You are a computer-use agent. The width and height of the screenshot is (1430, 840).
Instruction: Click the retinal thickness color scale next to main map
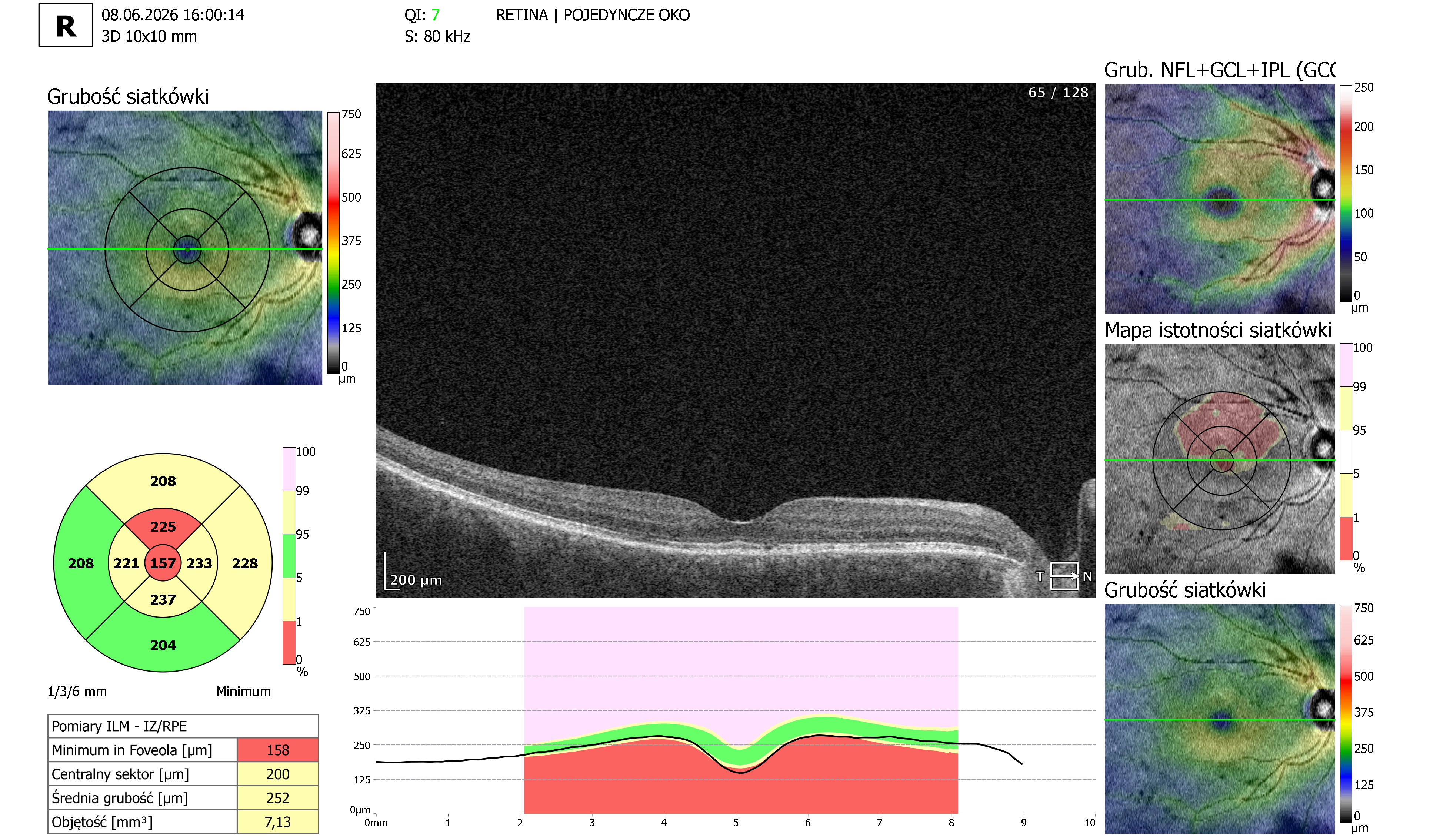tap(334, 243)
